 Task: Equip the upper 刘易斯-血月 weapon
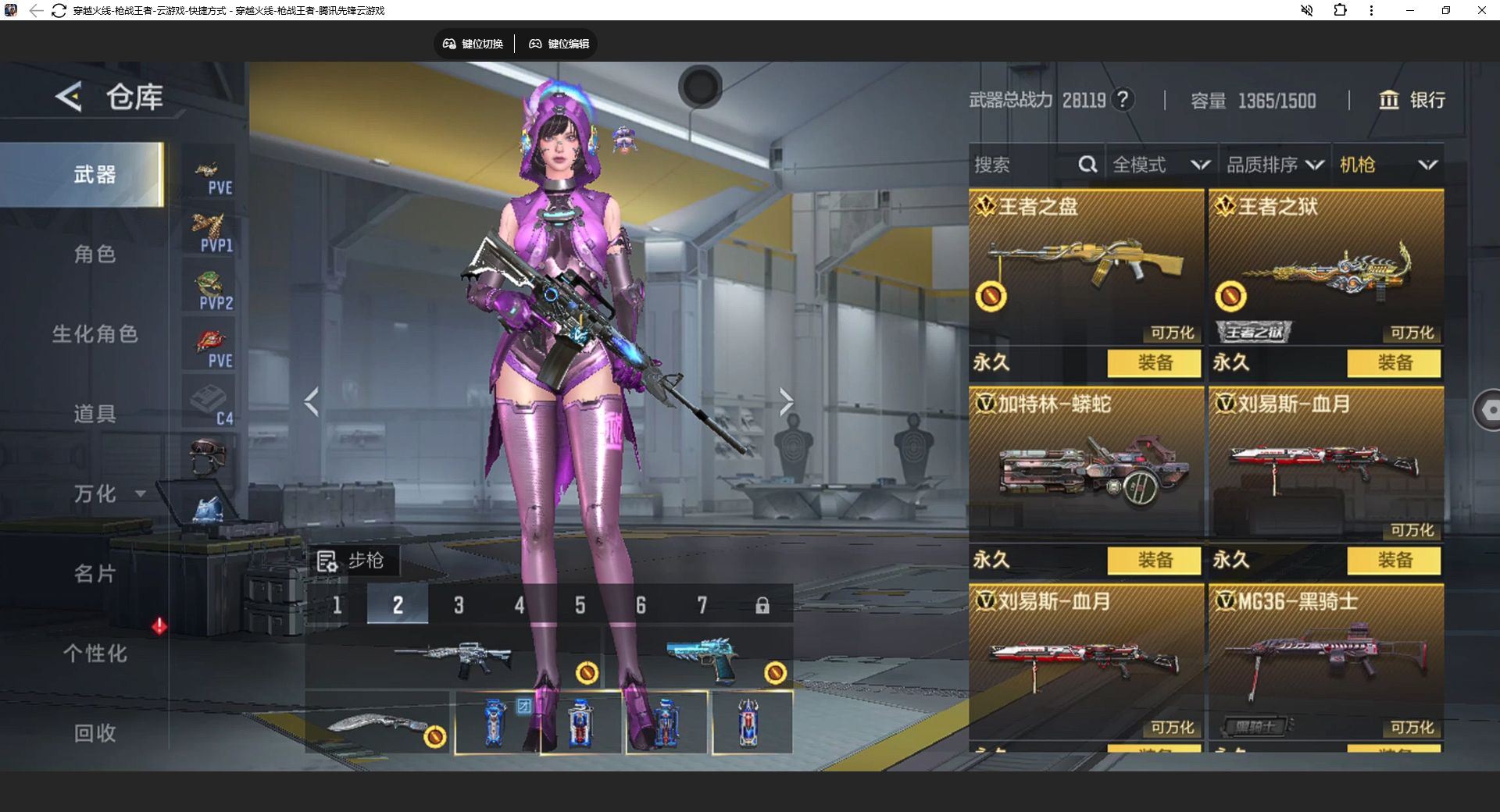point(1394,561)
